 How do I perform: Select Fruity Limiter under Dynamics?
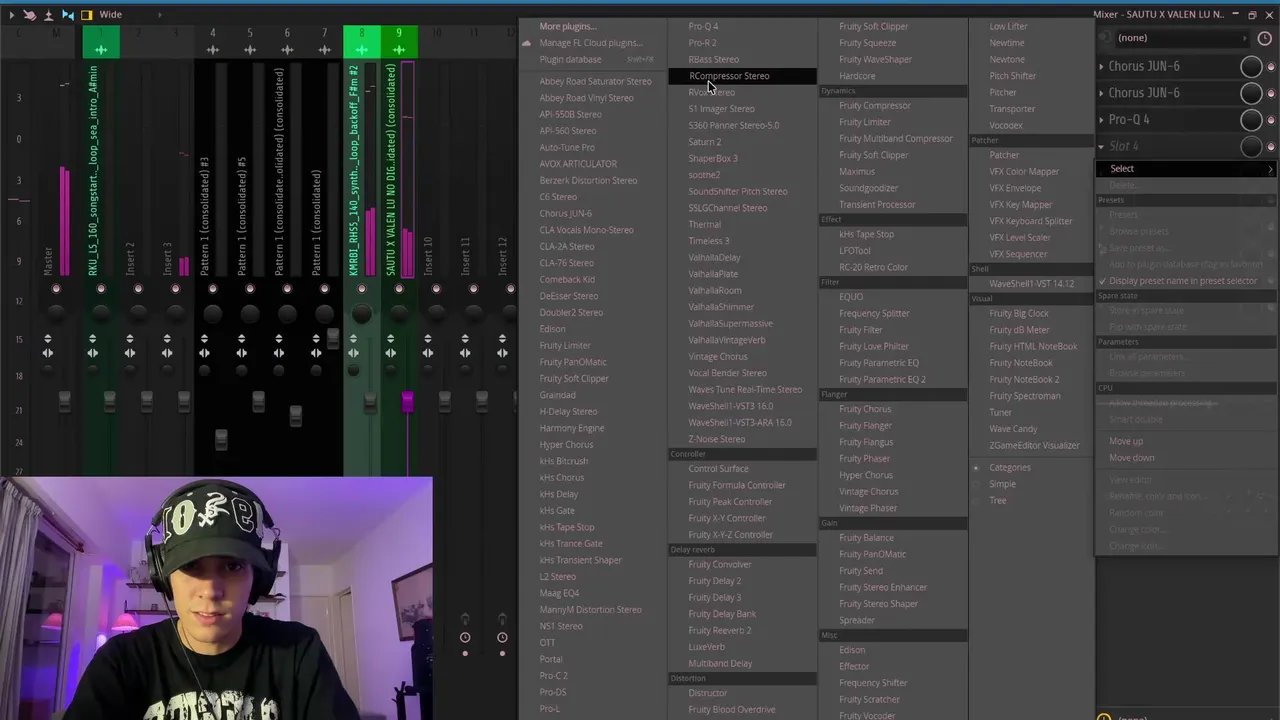click(x=864, y=122)
